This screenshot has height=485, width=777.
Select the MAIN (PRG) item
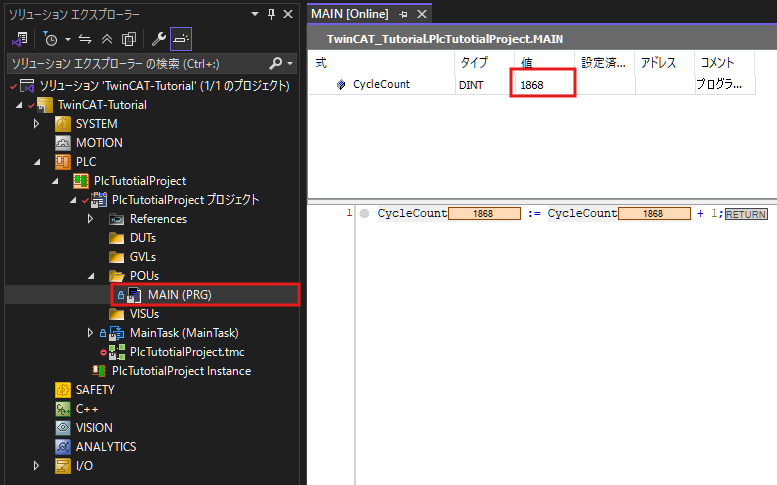pos(179,295)
